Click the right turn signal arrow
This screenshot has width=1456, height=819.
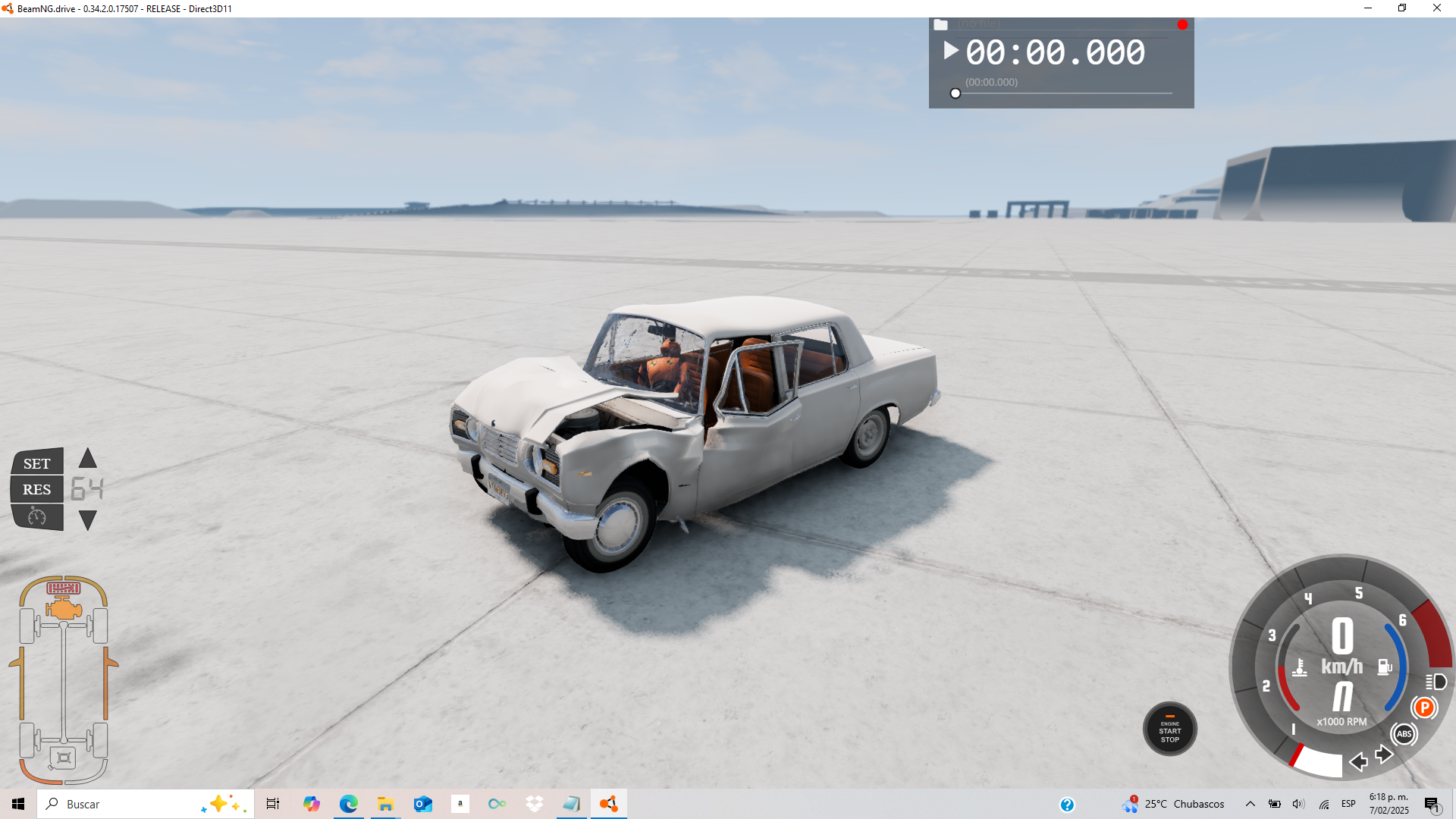[1384, 755]
